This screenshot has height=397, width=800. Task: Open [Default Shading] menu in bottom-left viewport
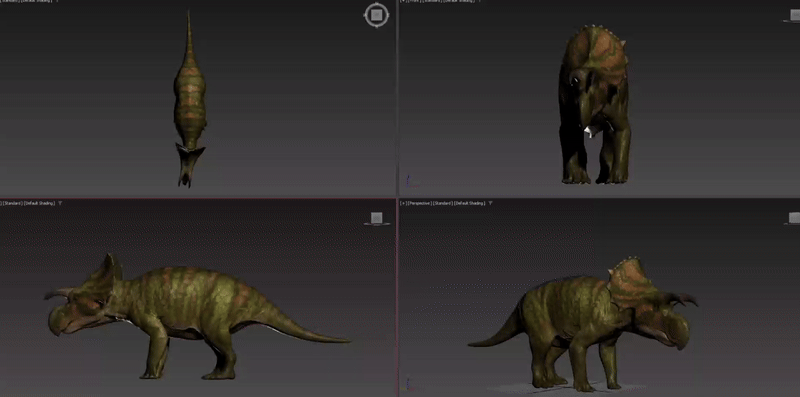coord(40,203)
